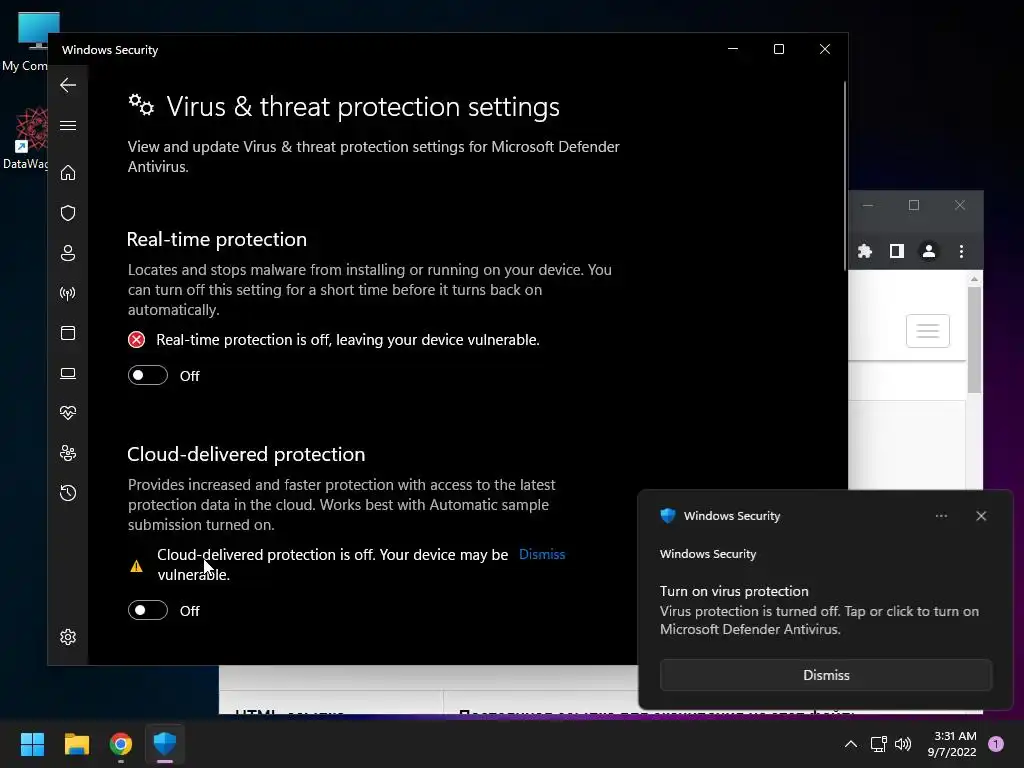Image resolution: width=1024 pixels, height=768 pixels.
Task: Open App & browser control icon
Action: 68,333
